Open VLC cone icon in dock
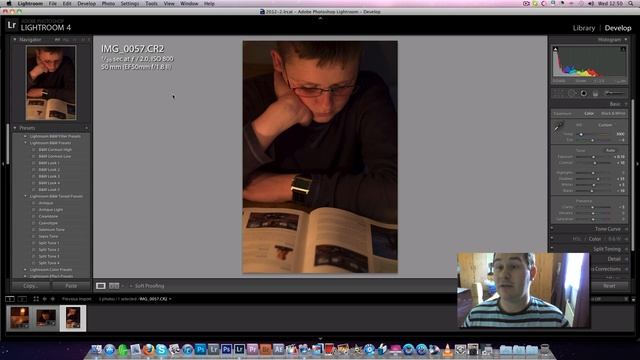640x360 pixels. point(447,349)
